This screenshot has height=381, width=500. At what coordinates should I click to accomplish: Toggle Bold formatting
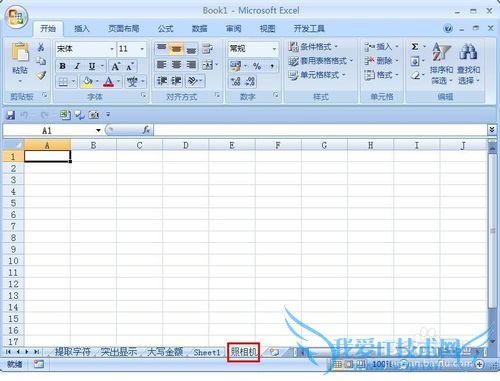(62, 66)
